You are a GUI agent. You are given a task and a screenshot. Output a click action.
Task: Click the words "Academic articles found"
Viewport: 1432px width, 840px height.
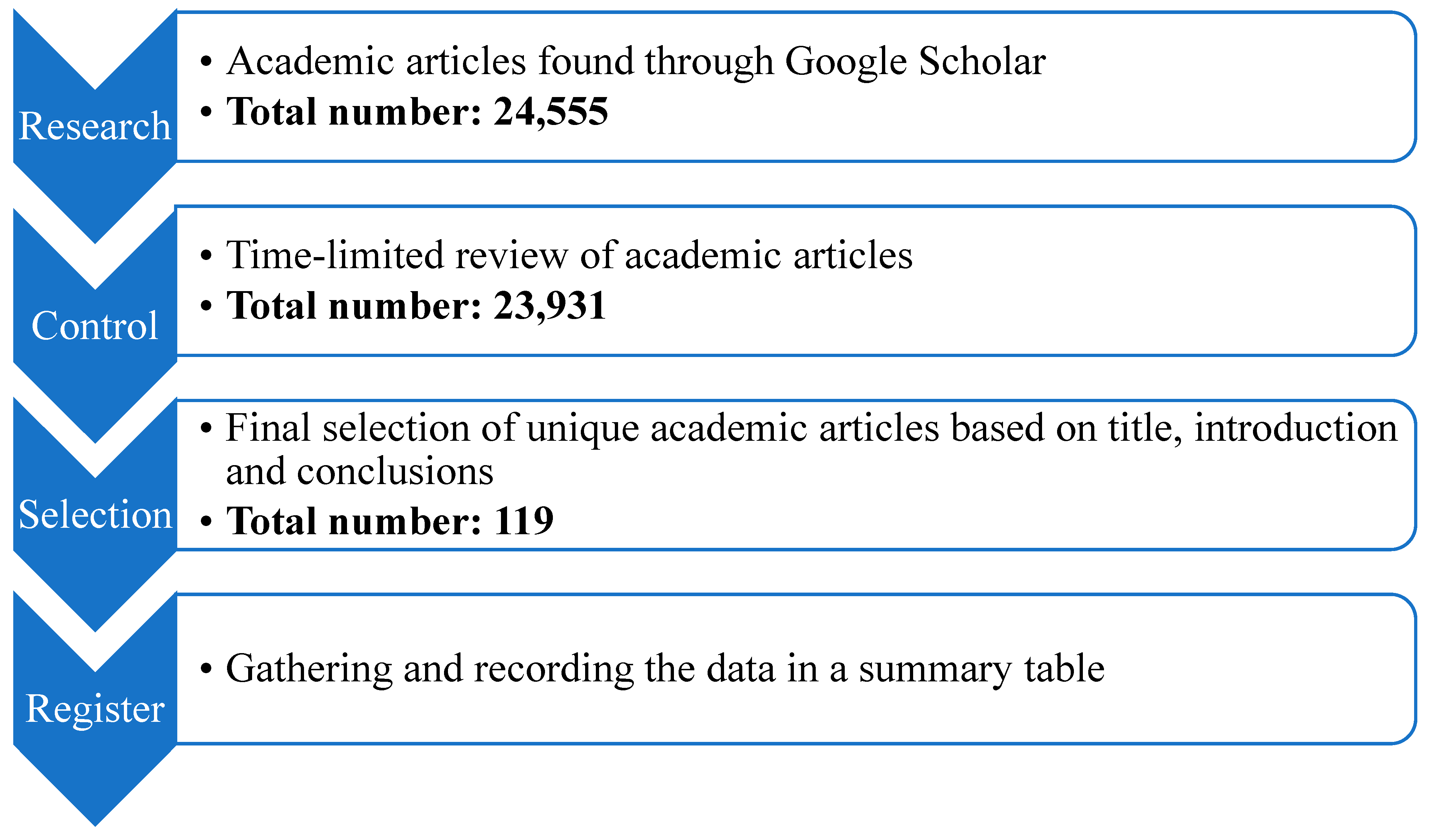click(x=430, y=61)
